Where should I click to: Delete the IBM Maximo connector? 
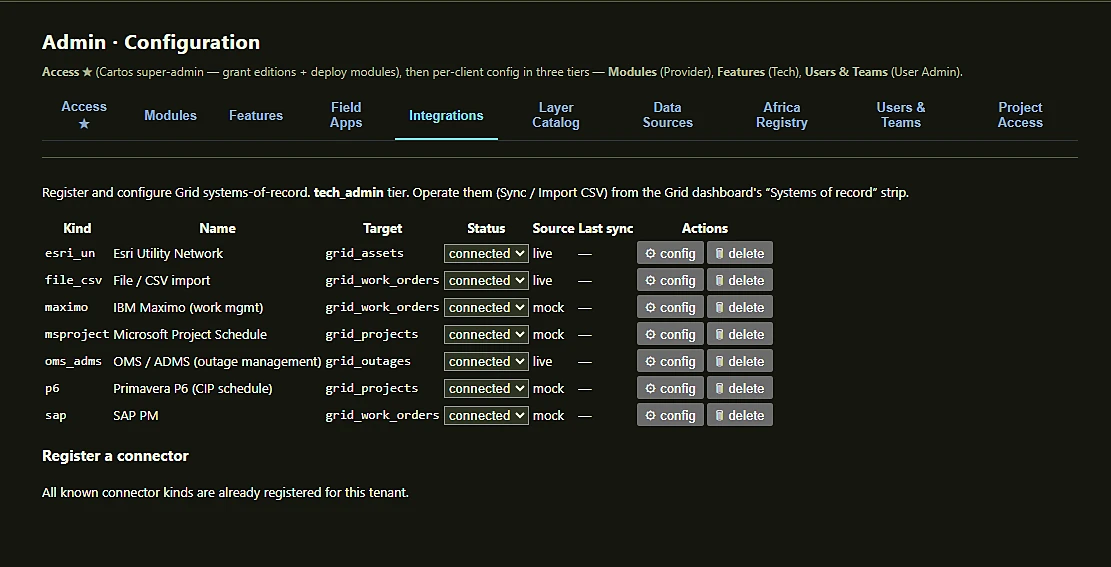[x=739, y=307]
